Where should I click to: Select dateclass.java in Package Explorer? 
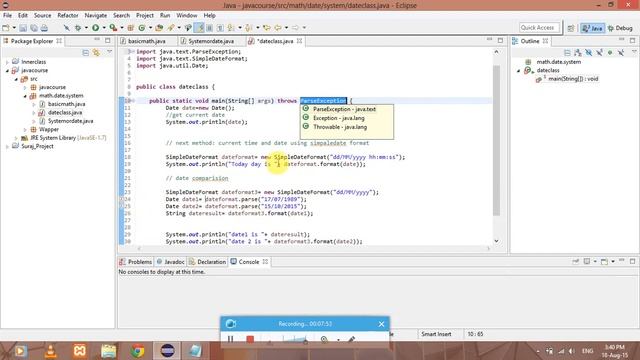64,113
